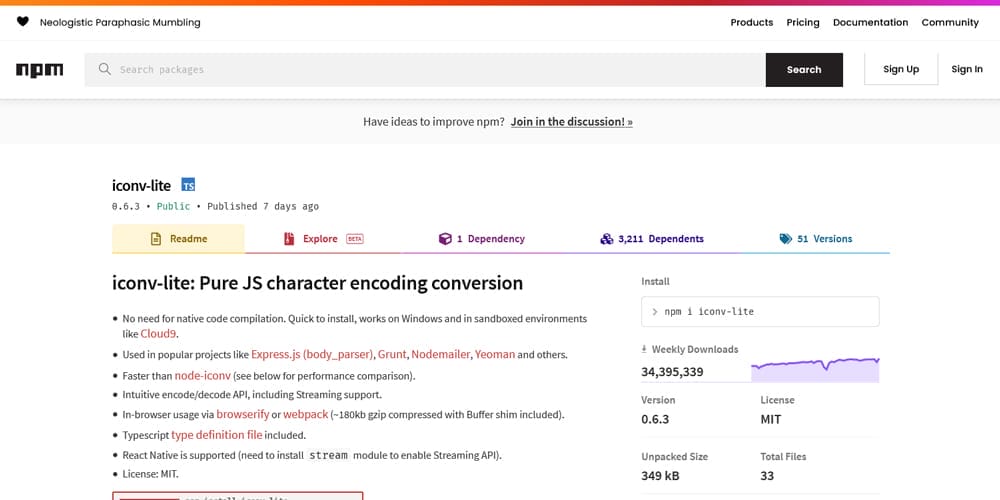Screen dimensions: 1000x500
Task: Open the Pricing menu item
Action: point(803,22)
